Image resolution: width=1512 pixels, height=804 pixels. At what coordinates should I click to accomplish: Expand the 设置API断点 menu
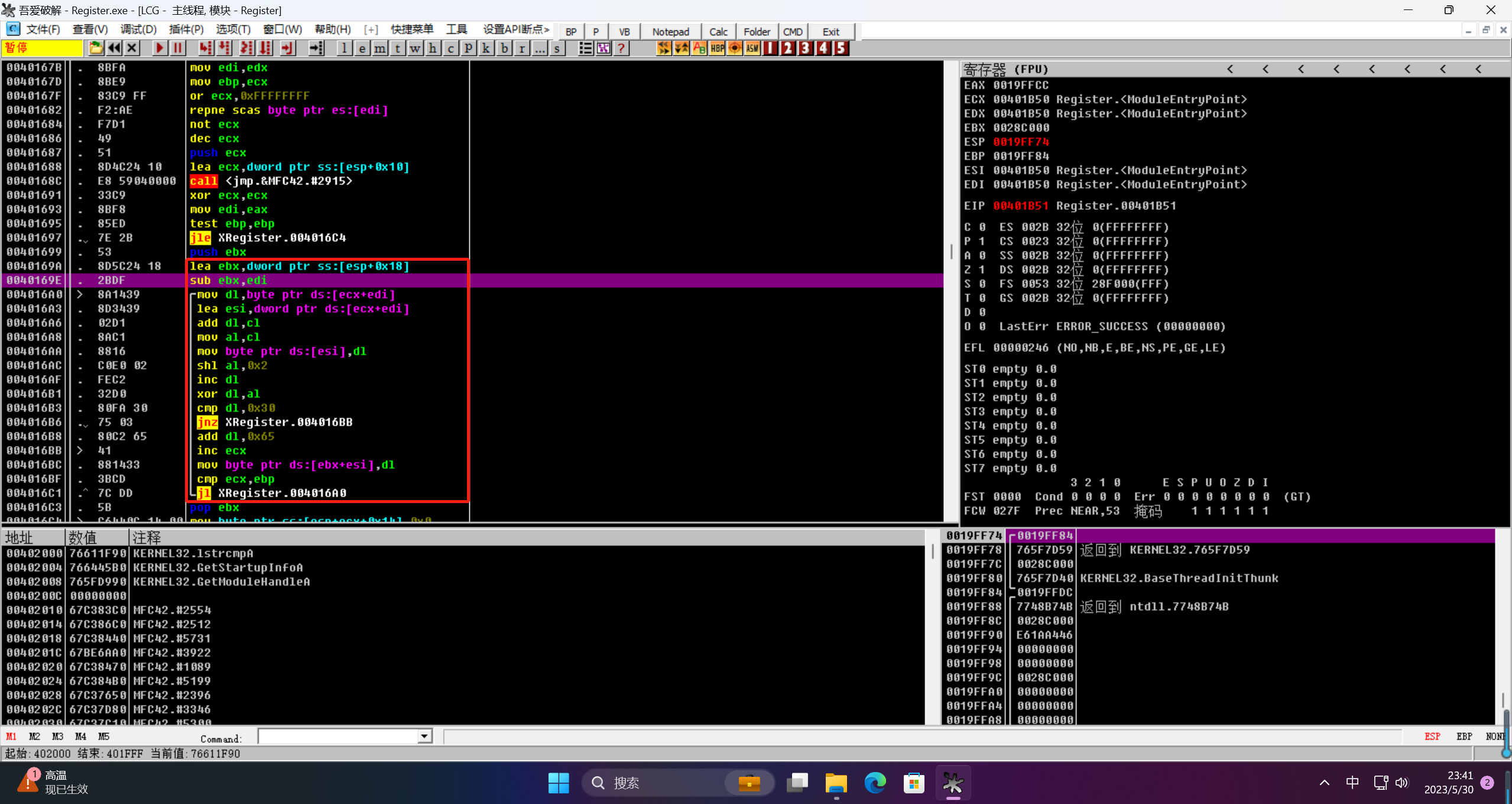point(515,29)
